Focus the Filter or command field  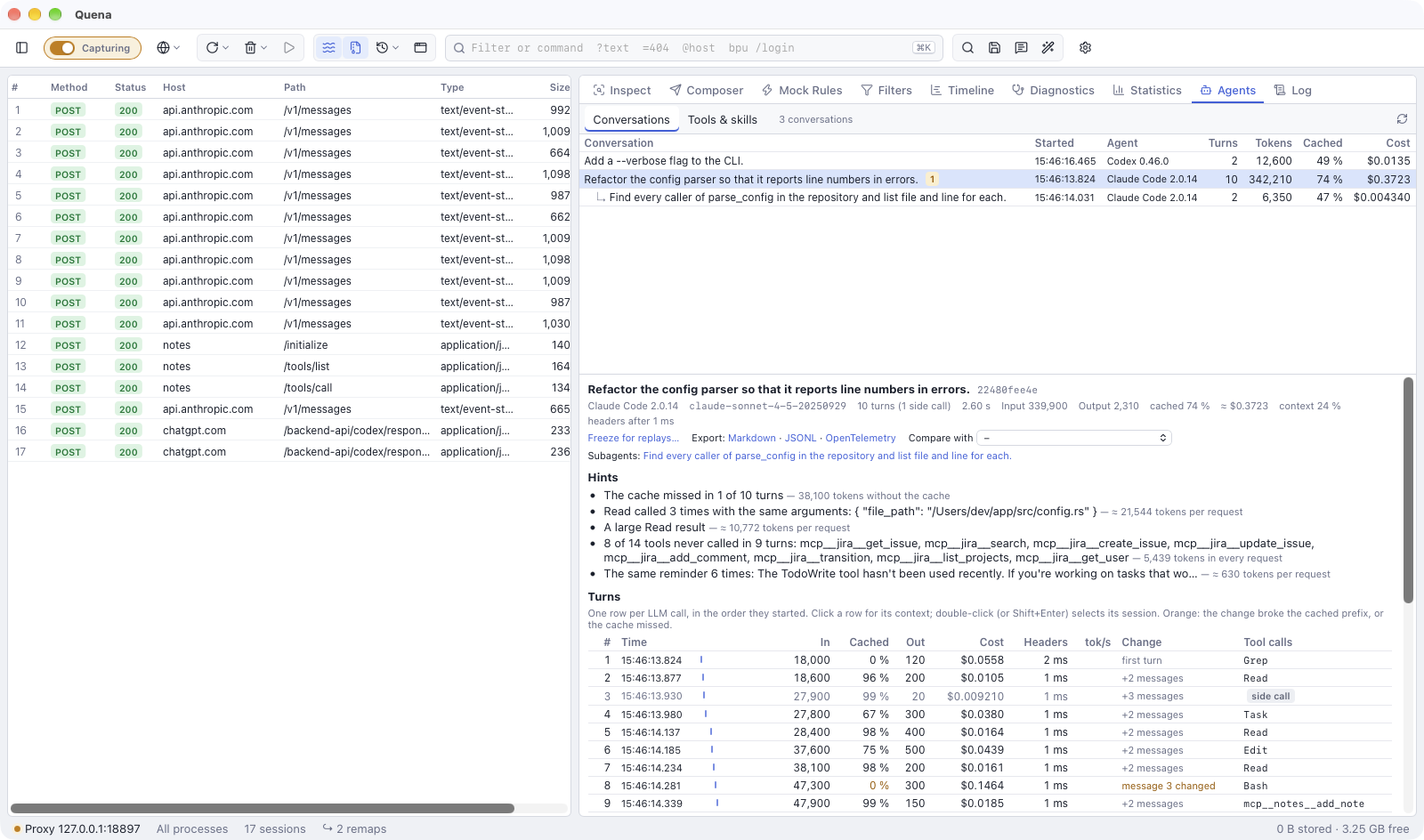(x=694, y=48)
